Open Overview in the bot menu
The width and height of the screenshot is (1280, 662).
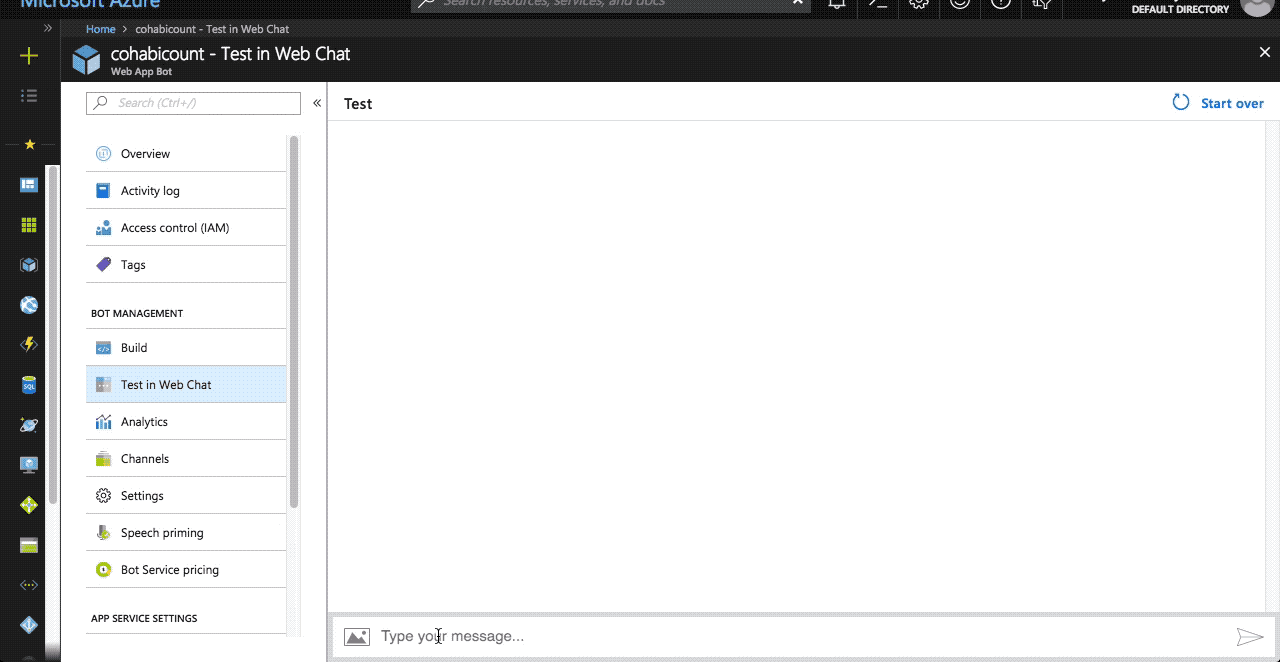tap(186, 154)
